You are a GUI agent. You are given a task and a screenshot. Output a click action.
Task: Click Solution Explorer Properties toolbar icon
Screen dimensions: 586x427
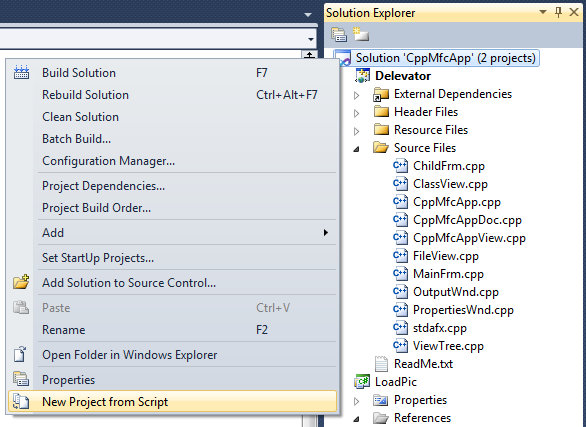339,34
